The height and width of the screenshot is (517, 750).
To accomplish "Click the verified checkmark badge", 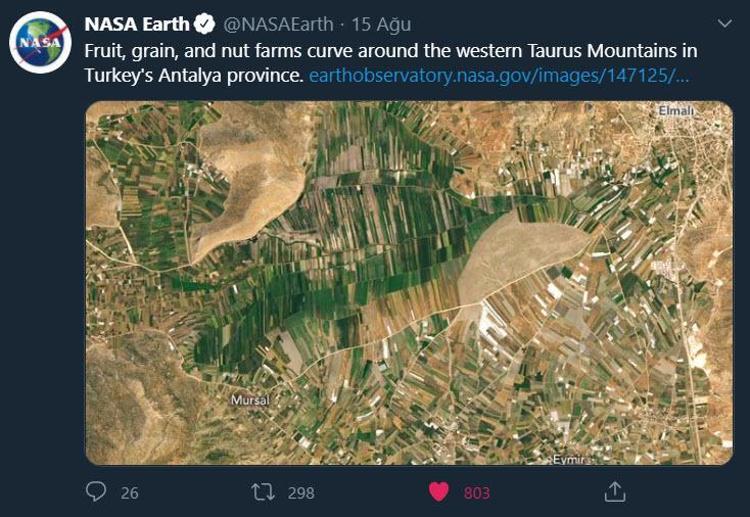I will (204, 24).
